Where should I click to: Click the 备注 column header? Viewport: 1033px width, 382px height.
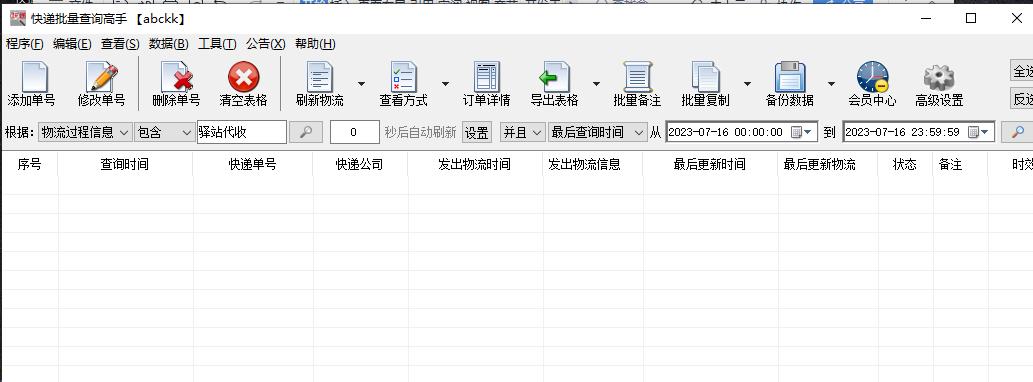(960, 165)
